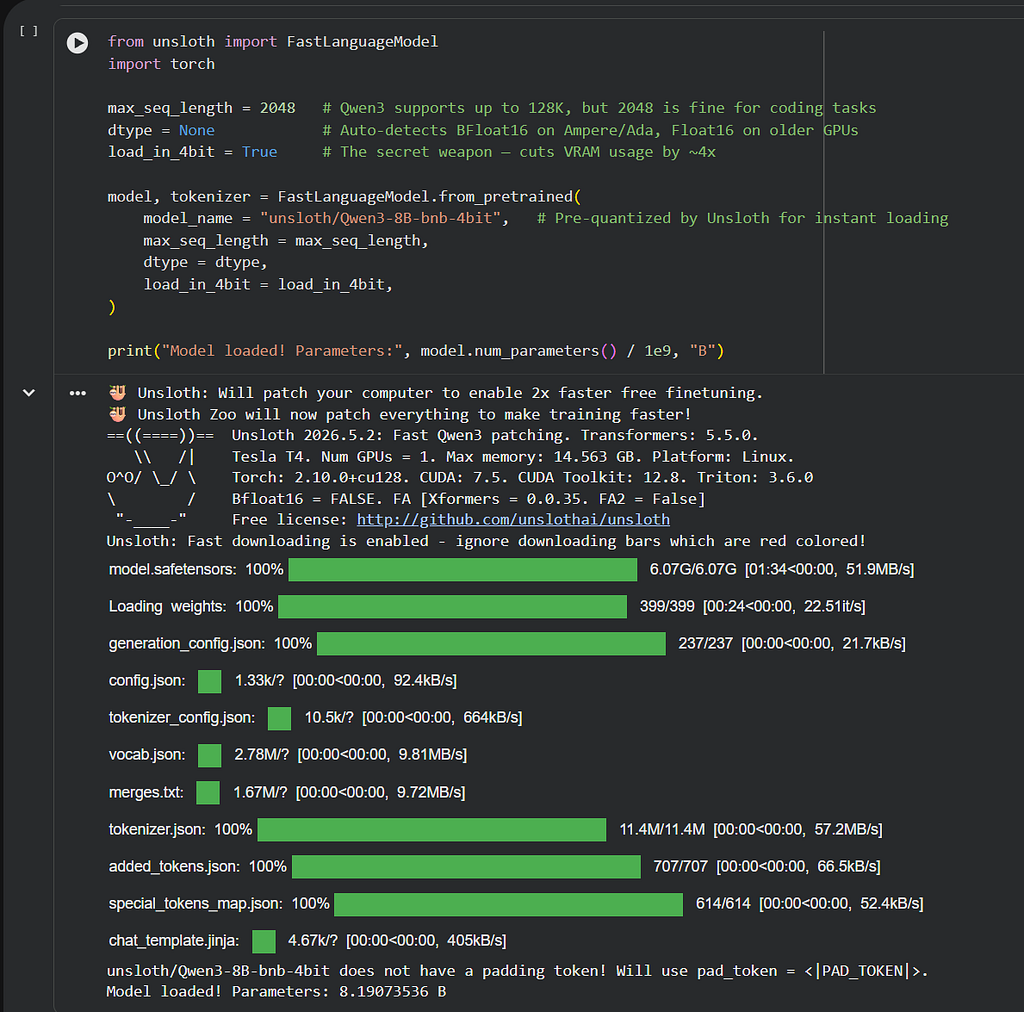
Task: Click the Loading weights progress bar
Action: pyautogui.click(x=453, y=607)
